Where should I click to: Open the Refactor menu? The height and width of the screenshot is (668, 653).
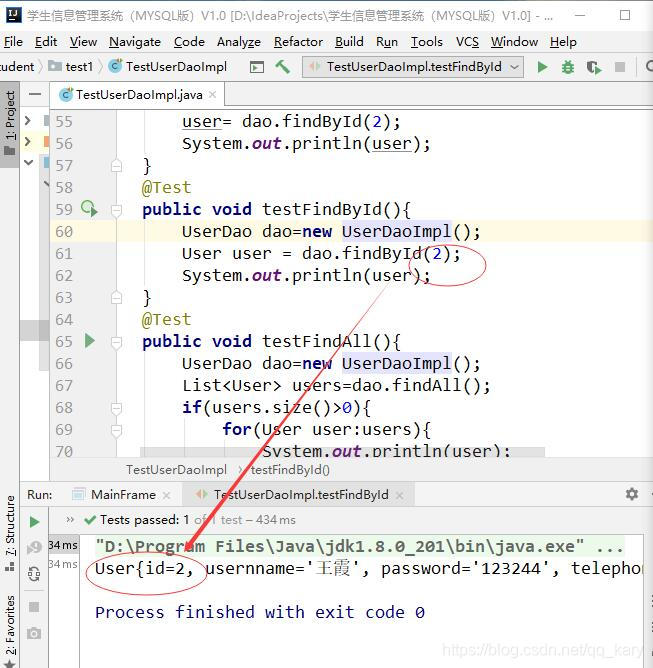[x=298, y=42]
